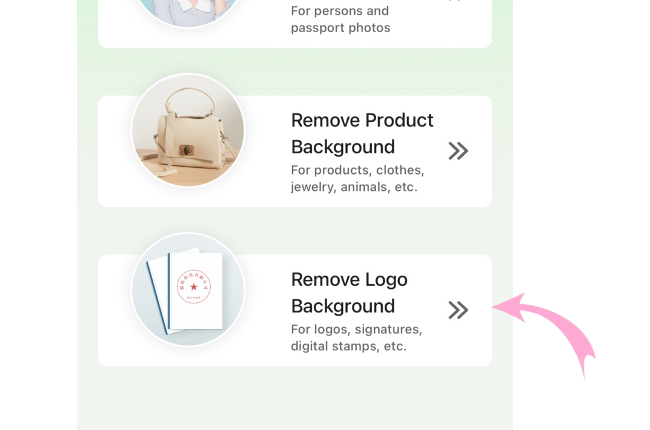Click the pink curved arrow annotation
The image size is (650, 430).
point(545,334)
